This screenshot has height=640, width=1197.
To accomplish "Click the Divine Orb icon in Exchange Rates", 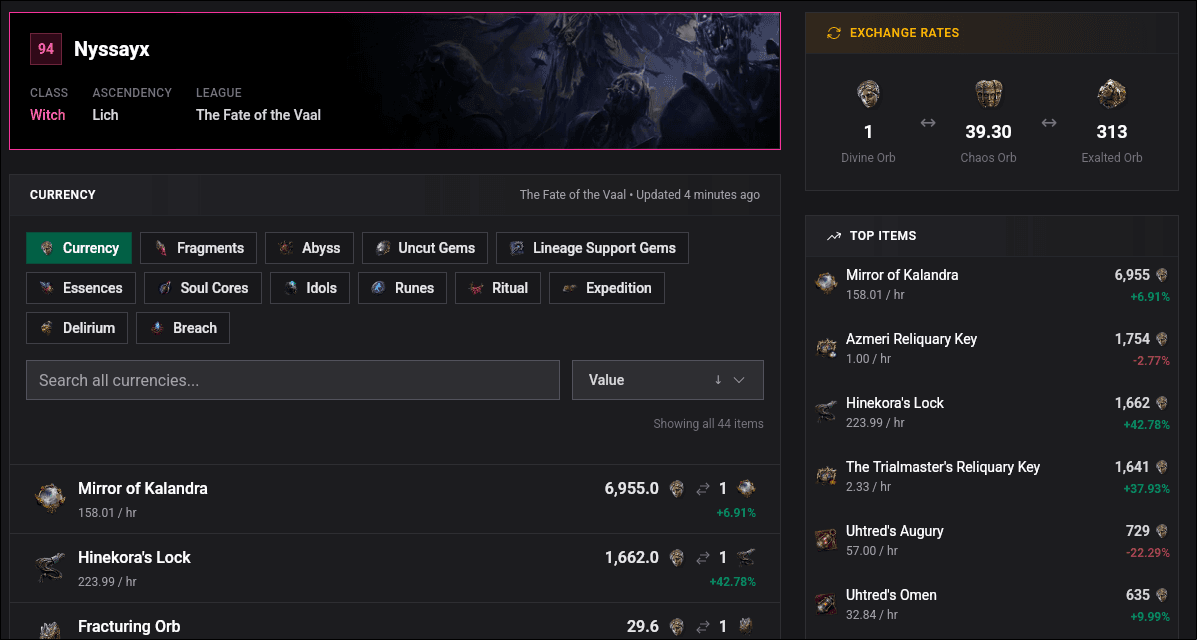I will [x=868, y=94].
